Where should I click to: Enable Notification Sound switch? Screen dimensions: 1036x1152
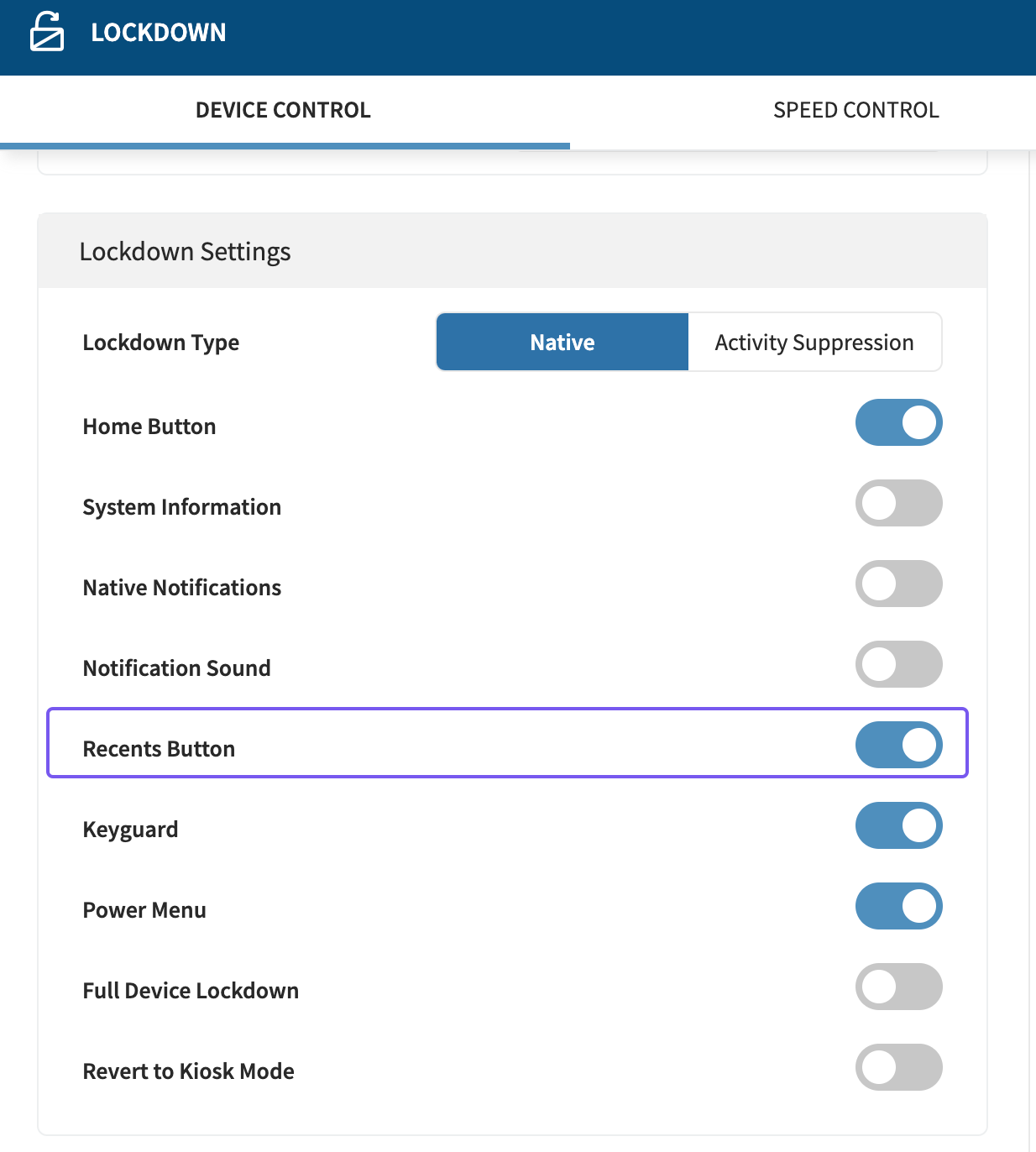[x=898, y=664]
